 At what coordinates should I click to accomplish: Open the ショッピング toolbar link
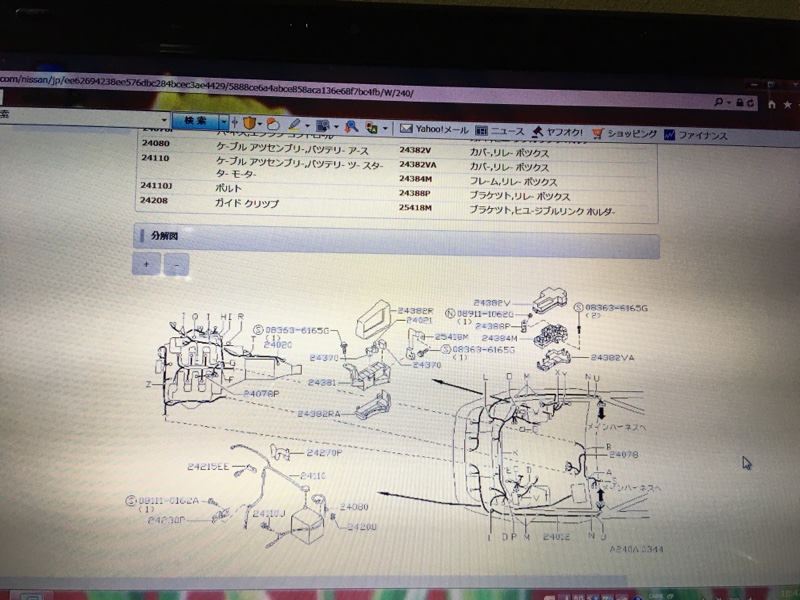[x=632, y=134]
